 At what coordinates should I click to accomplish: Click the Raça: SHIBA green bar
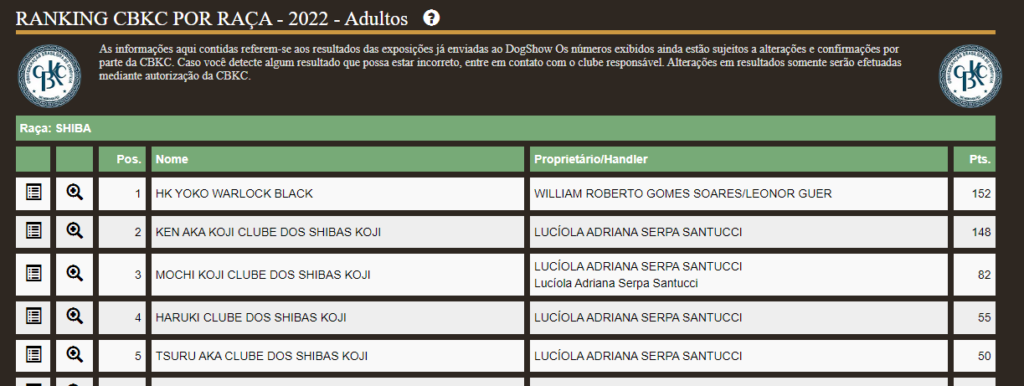pyautogui.click(x=505, y=129)
